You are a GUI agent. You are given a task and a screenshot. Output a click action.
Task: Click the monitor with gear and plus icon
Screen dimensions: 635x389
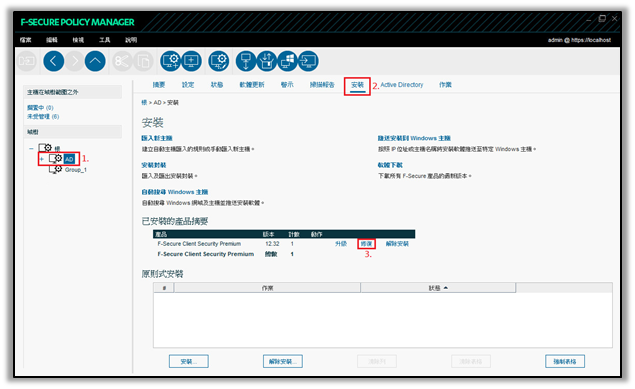tap(170, 61)
